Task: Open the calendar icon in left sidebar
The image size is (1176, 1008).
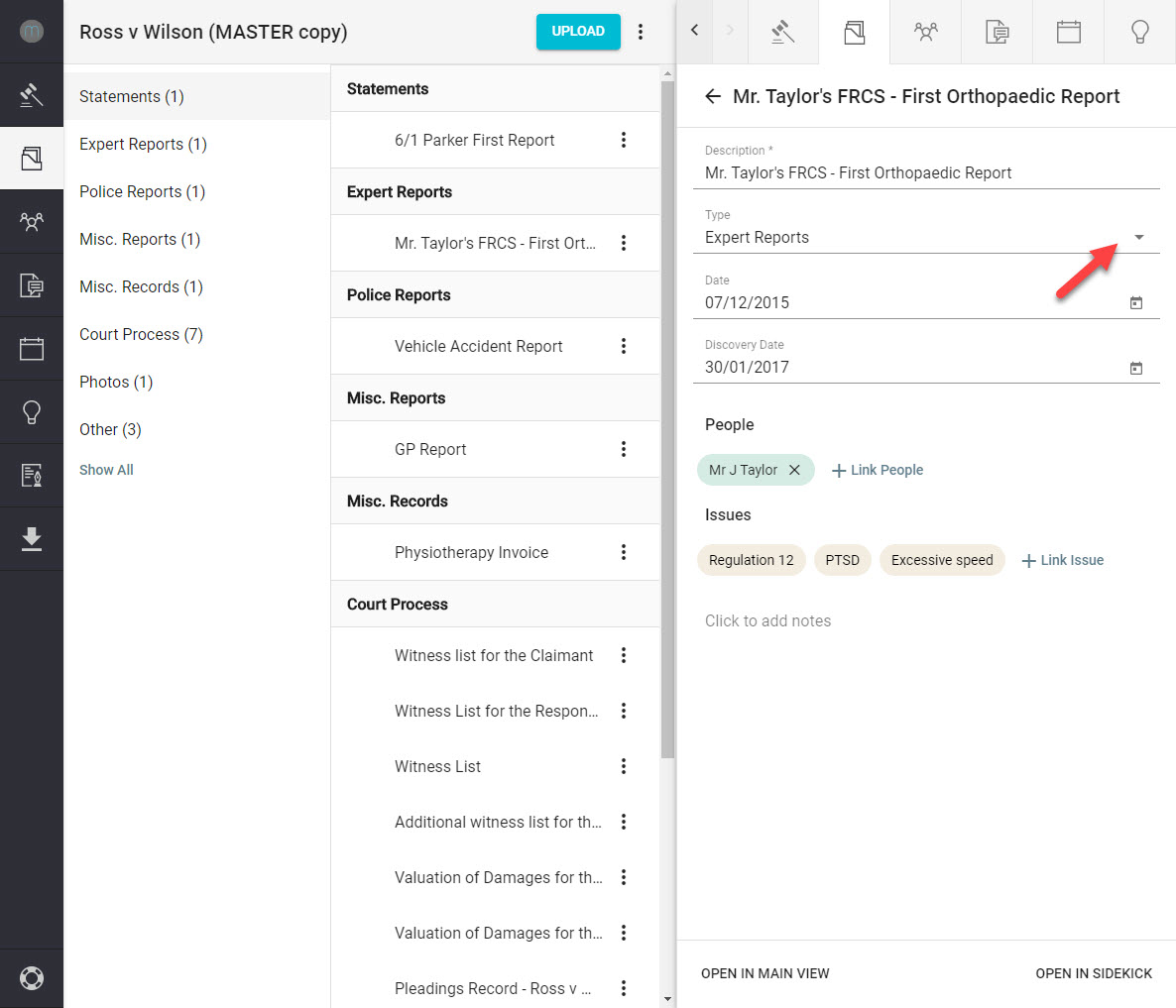Action: point(31,349)
